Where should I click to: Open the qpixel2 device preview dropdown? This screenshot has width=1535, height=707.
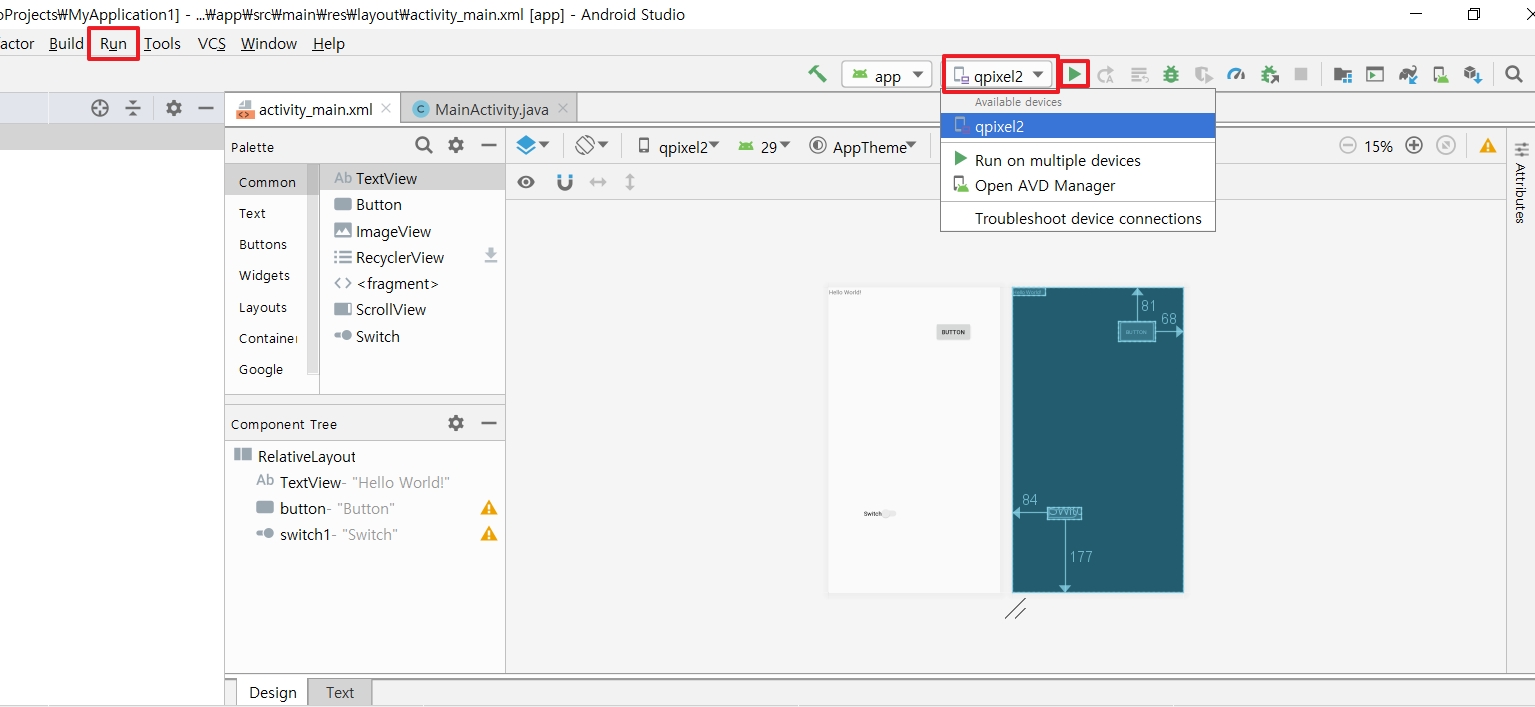click(679, 146)
